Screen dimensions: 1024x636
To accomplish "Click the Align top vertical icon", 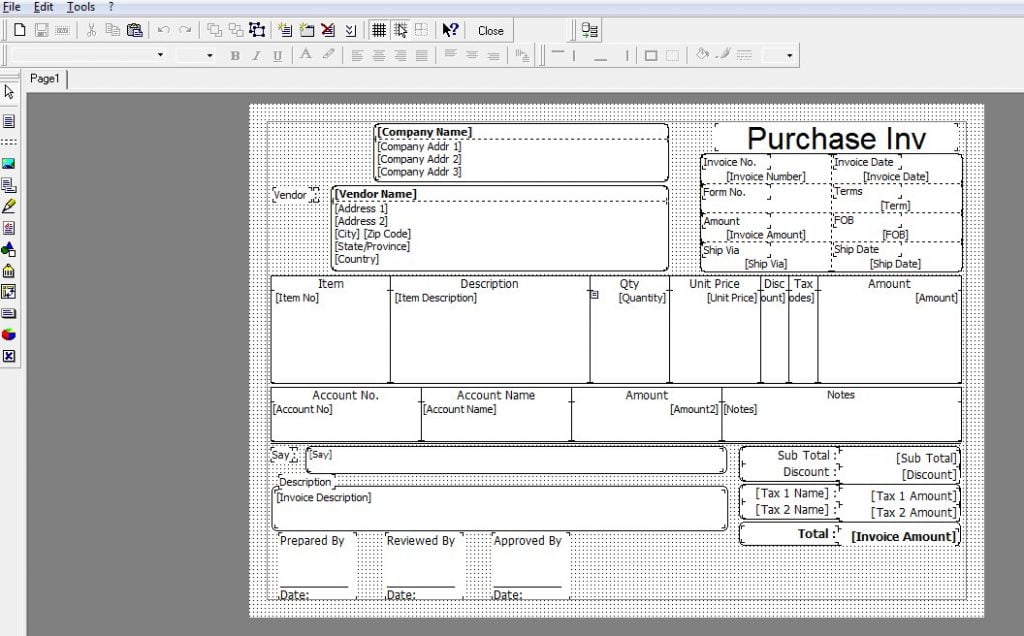I will (450, 55).
